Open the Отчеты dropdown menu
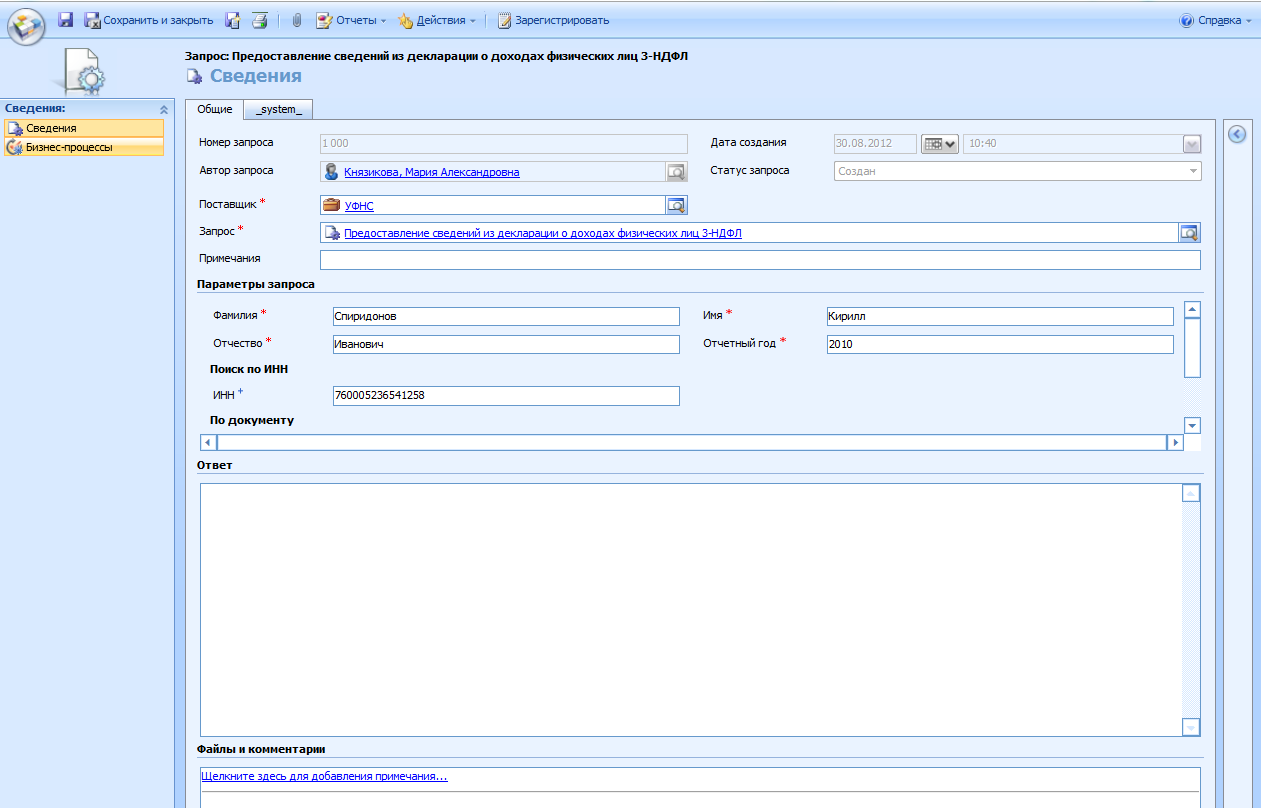Viewport: 1261px width, 808px height. pyautogui.click(x=351, y=20)
